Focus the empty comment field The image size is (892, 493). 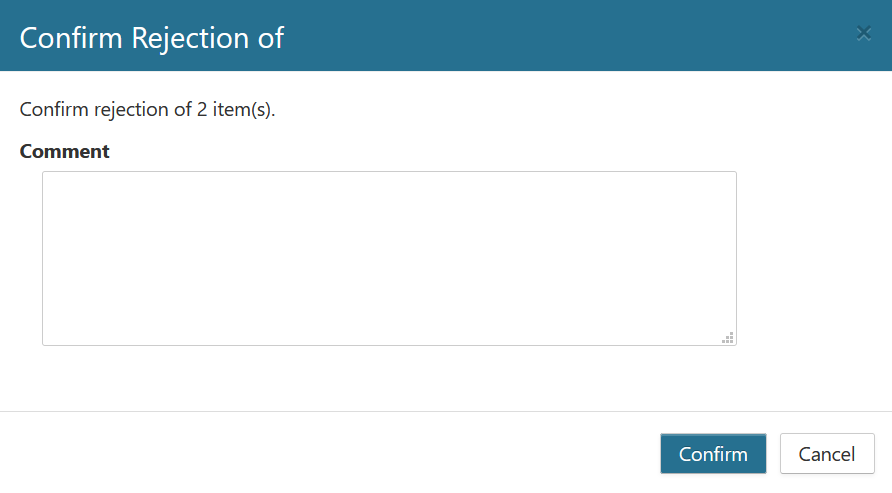click(x=389, y=258)
